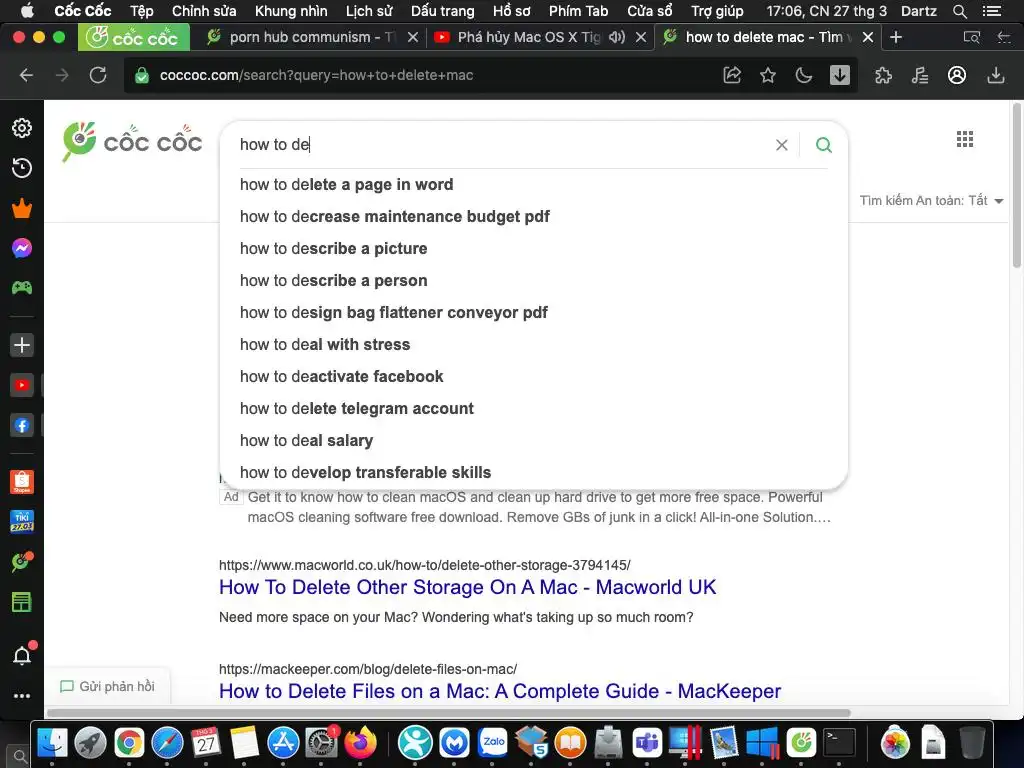The image size is (1024, 768).
Task: Open the tab search icon on the tab bar
Action: pos(971,37)
